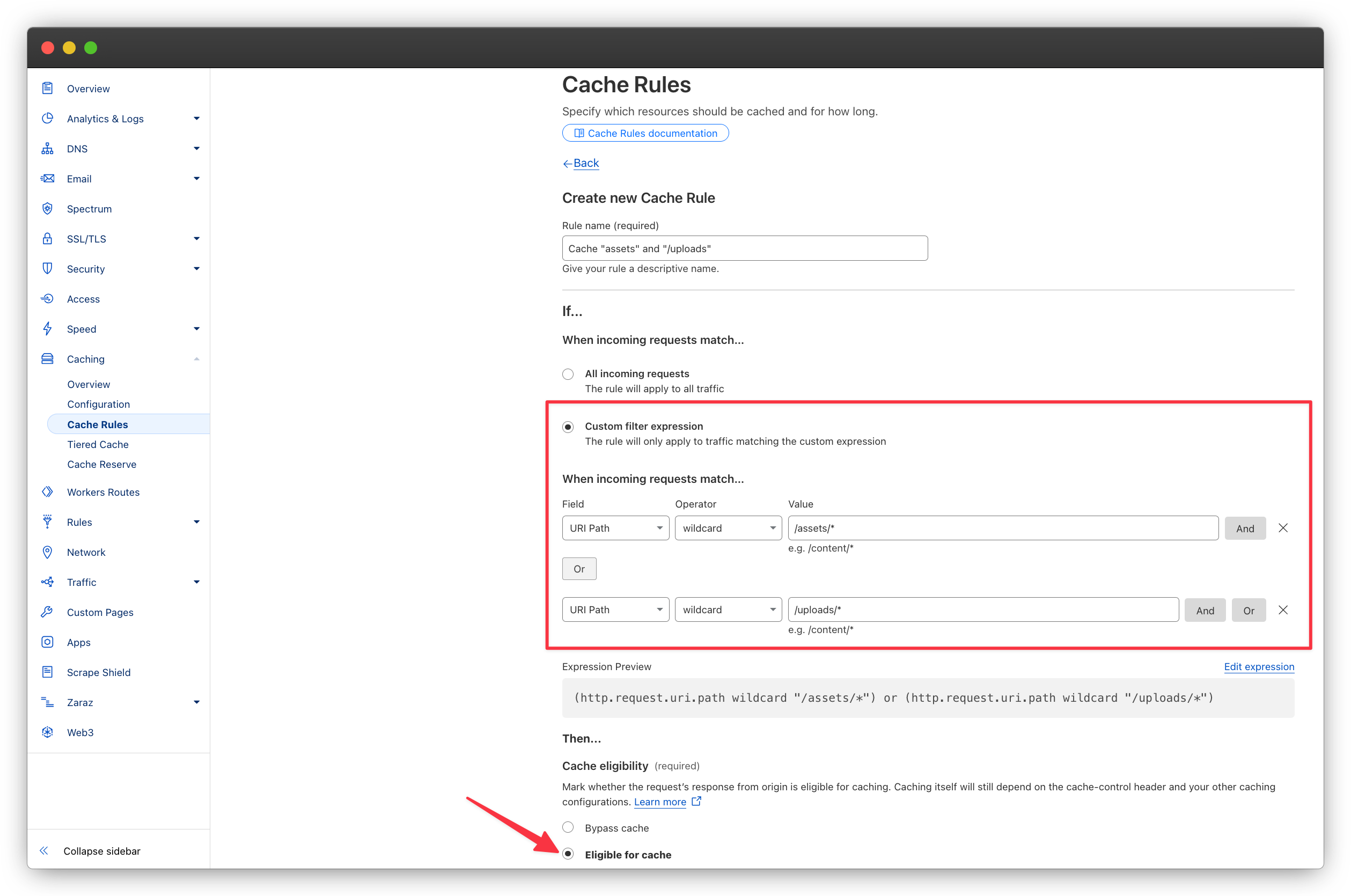Expand the Email submenu arrow
Image resolution: width=1351 pixels, height=896 pixels.
[x=196, y=178]
